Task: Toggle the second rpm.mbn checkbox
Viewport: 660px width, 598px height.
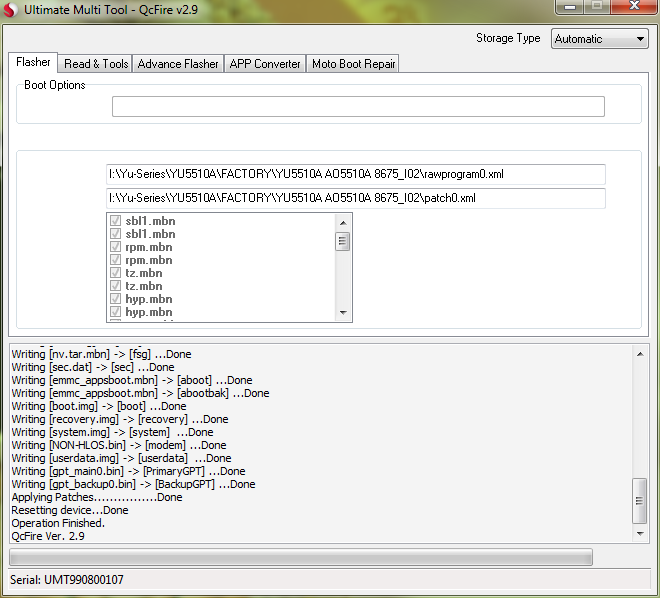Action: coord(115,260)
